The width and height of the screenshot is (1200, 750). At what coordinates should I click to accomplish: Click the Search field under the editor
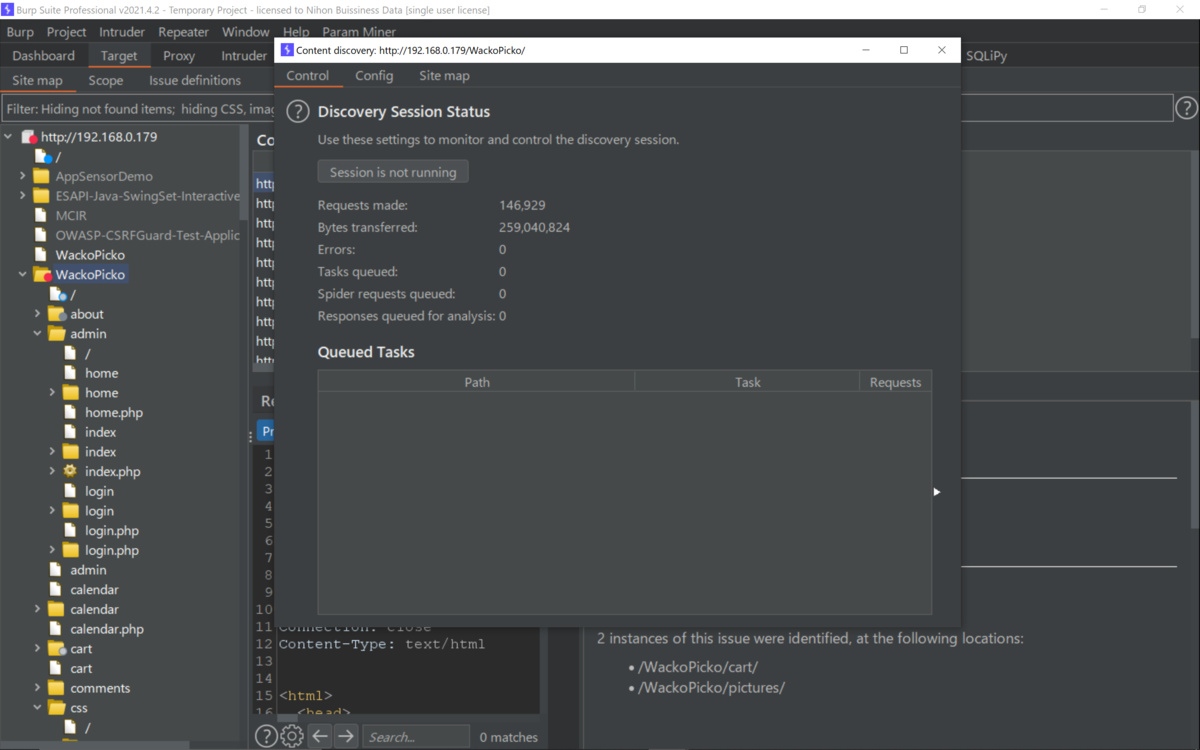coord(415,737)
